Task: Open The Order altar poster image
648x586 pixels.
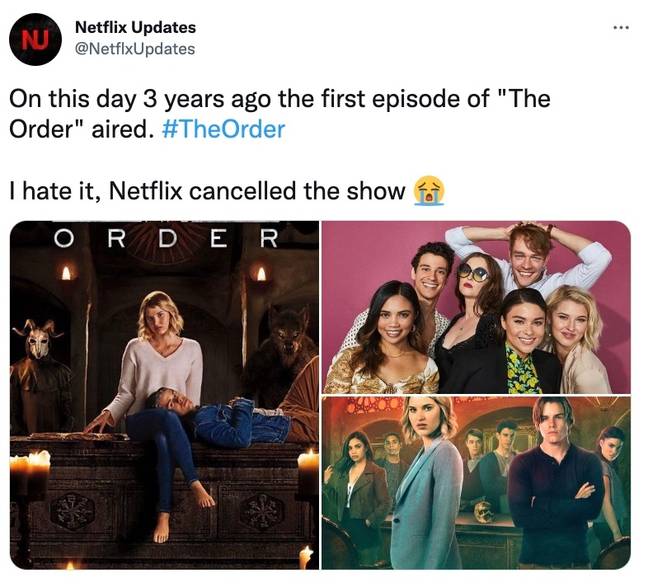Action: pyautogui.click(x=164, y=395)
